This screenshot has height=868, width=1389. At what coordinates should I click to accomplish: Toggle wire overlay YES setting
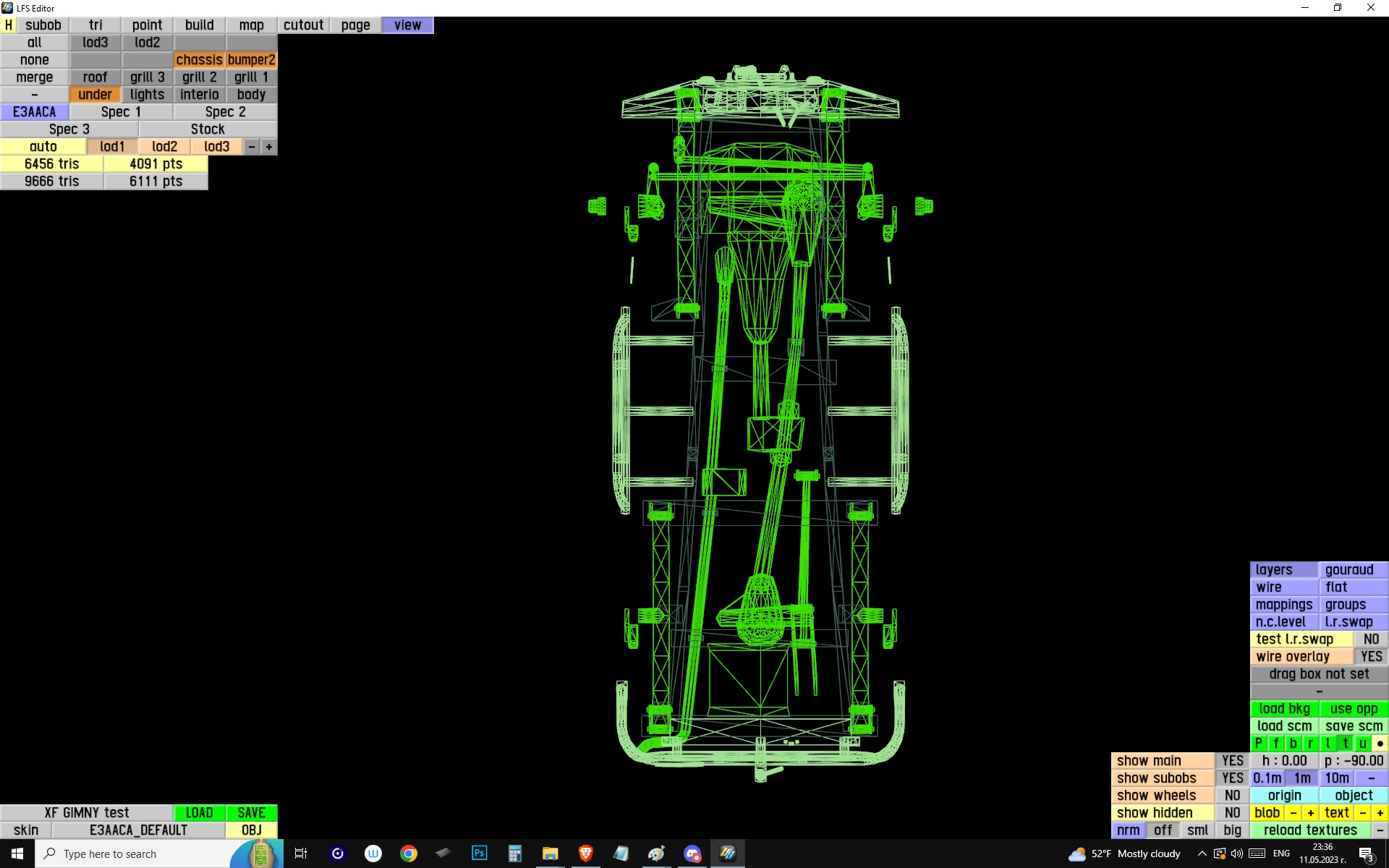[x=1370, y=657]
